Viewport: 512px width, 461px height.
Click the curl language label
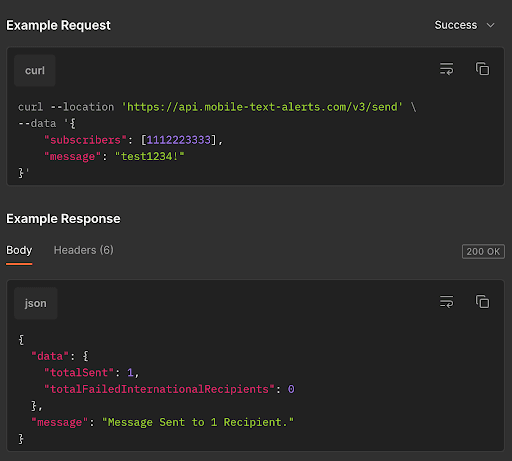(35, 71)
